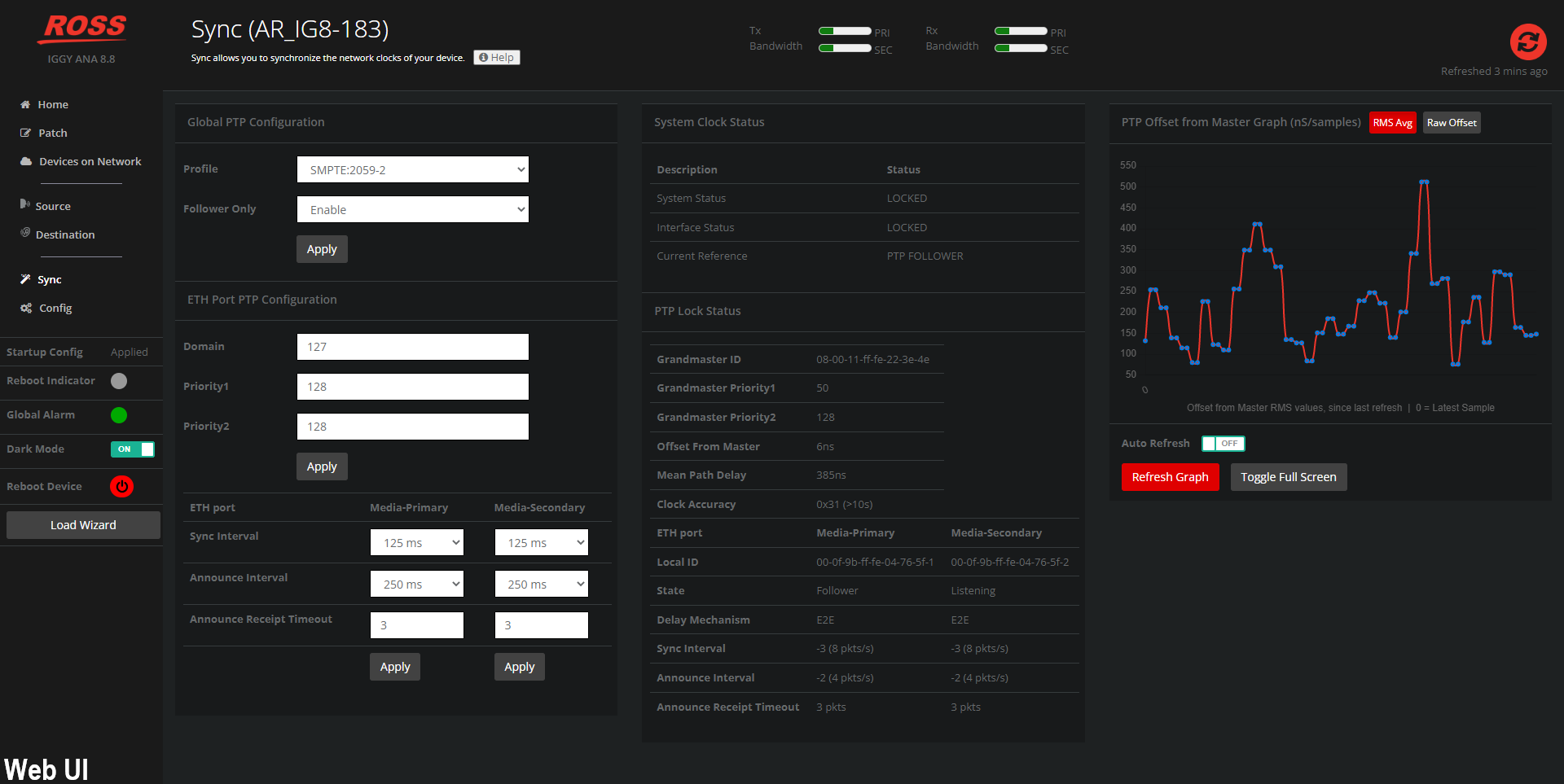
Task: Click the red Reboot Device power icon
Action: click(x=122, y=487)
